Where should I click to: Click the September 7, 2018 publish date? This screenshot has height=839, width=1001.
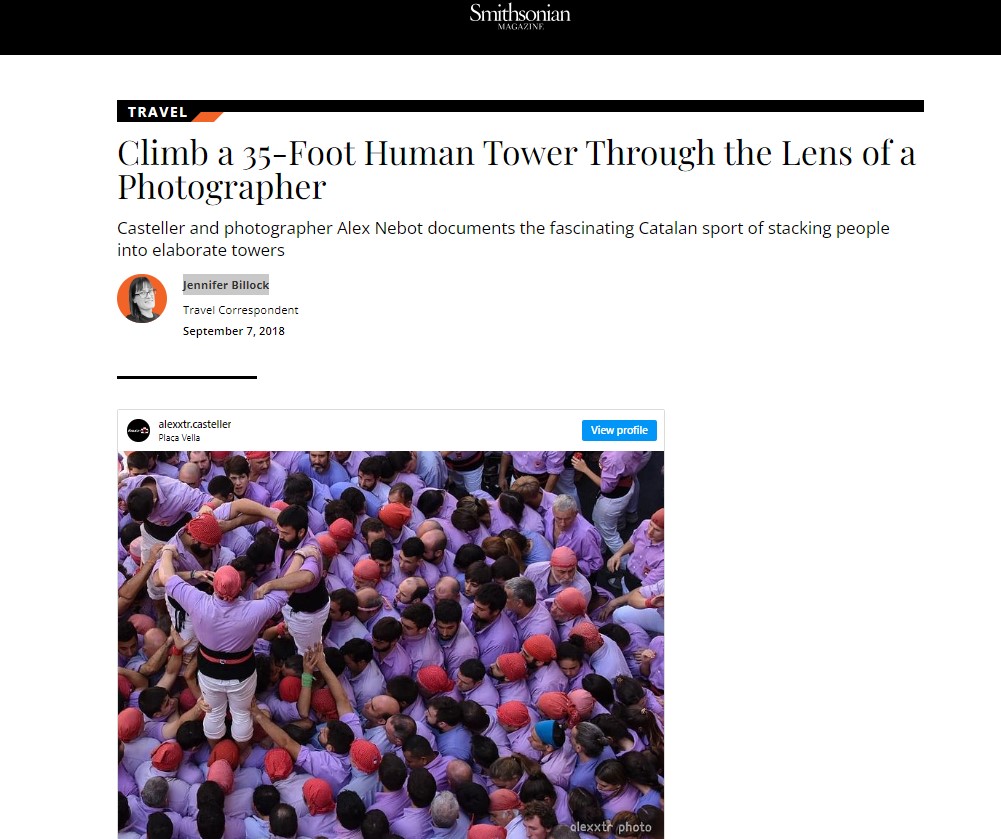coord(234,331)
